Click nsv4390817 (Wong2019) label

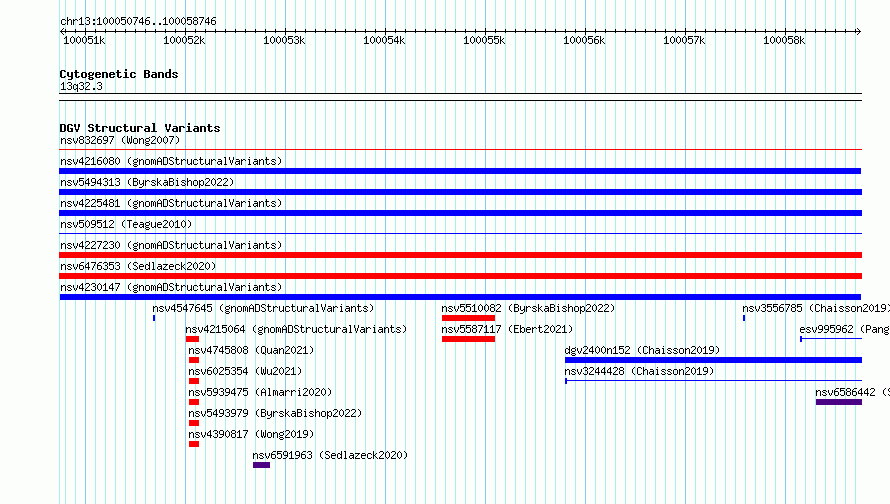[x=251, y=434]
